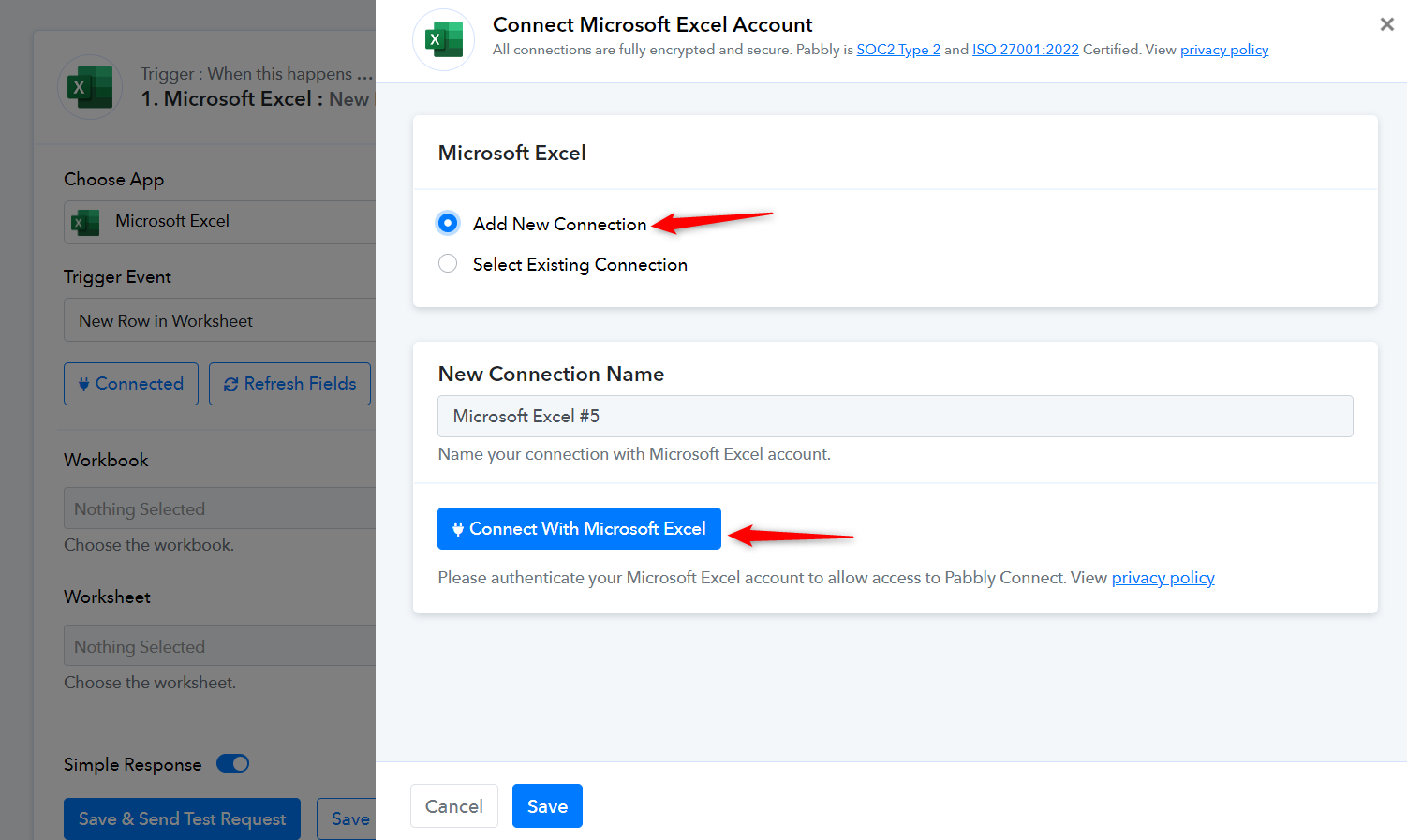This screenshot has width=1407, height=840.
Task: Open the Worksheet dropdown showing Nothing Selected
Action: click(x=219, y=646)
